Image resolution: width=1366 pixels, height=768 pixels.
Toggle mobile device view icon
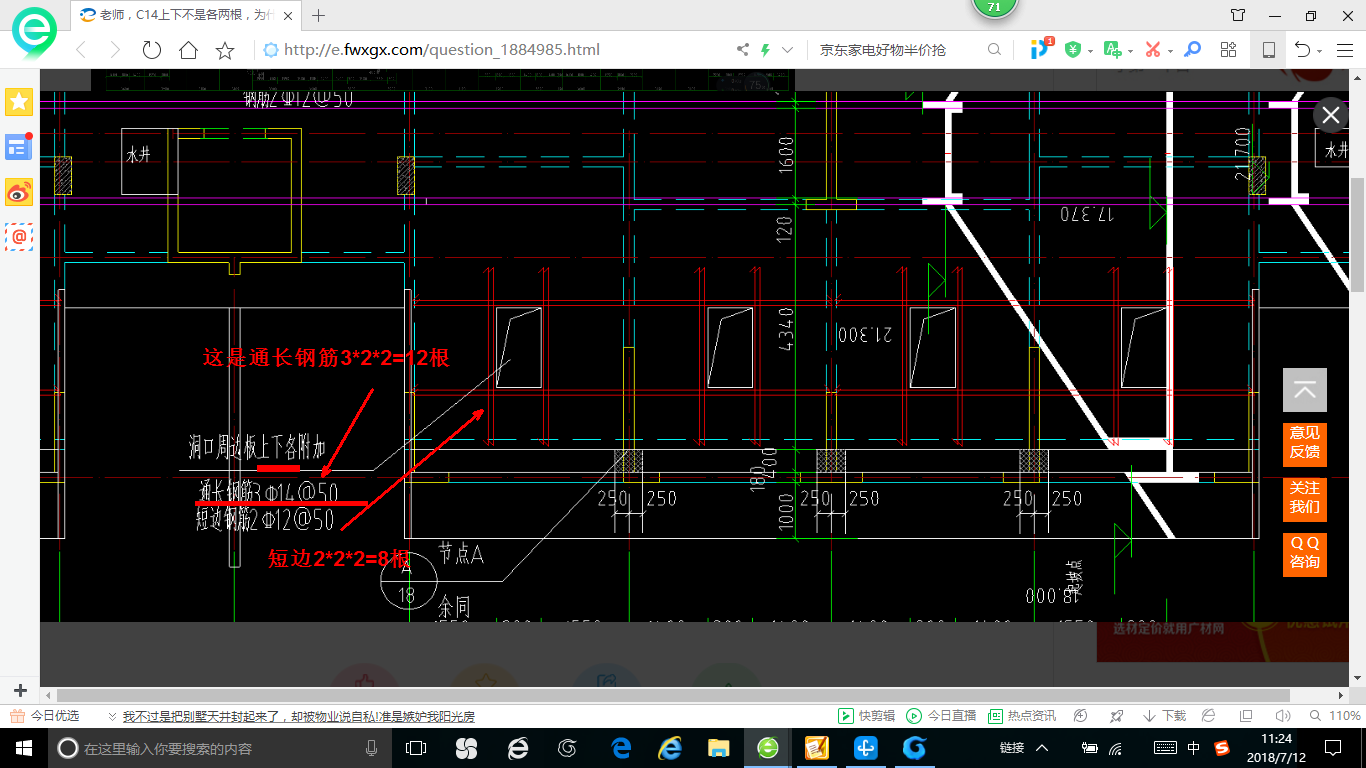pos(1269,50)
